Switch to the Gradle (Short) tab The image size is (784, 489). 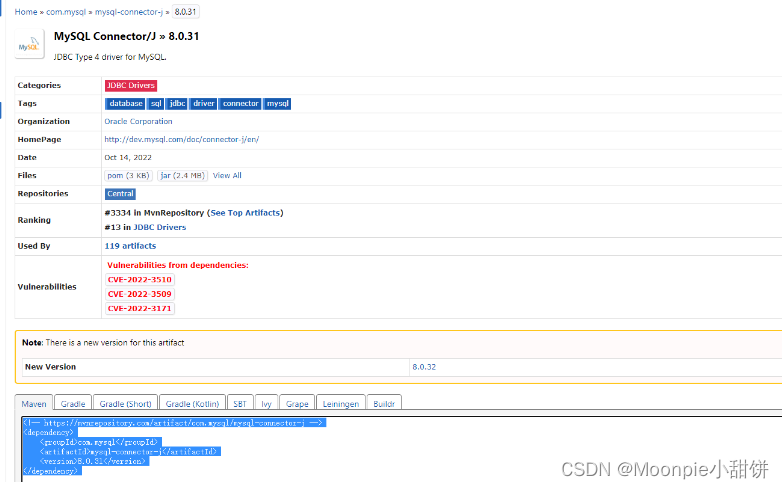pyautogui.click(x=126, y=404)
